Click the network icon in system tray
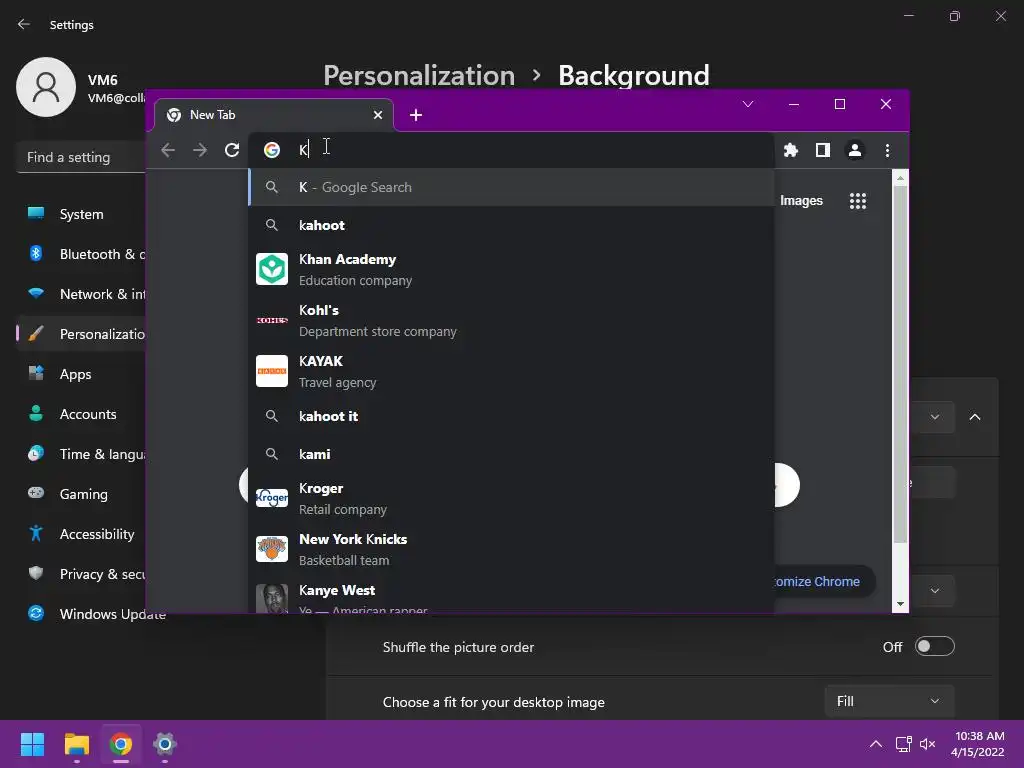 (903, 744)
